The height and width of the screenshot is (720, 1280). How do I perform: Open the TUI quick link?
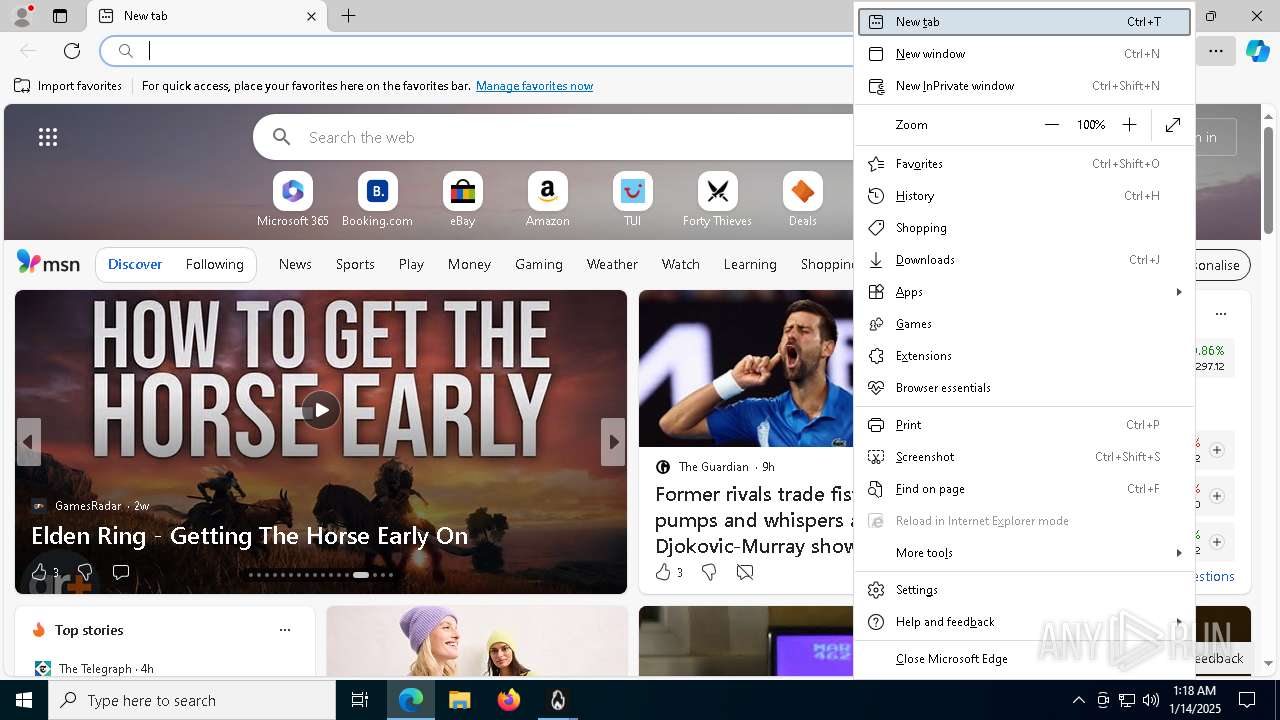pyautogui.click(x=632, y=200)
